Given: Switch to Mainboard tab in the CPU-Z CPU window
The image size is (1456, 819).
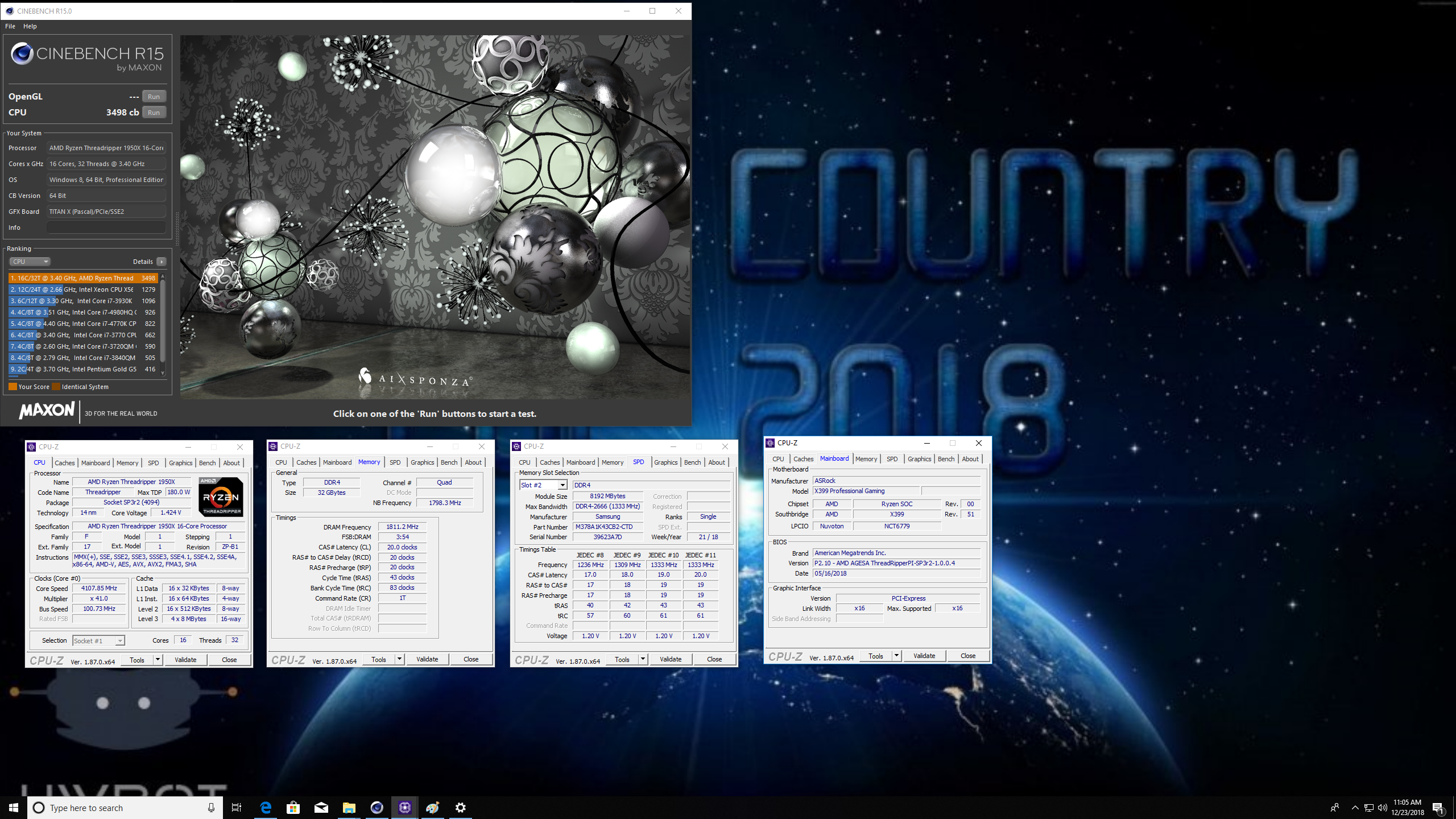Looking at the screenshot, I should tap(96, 463).
